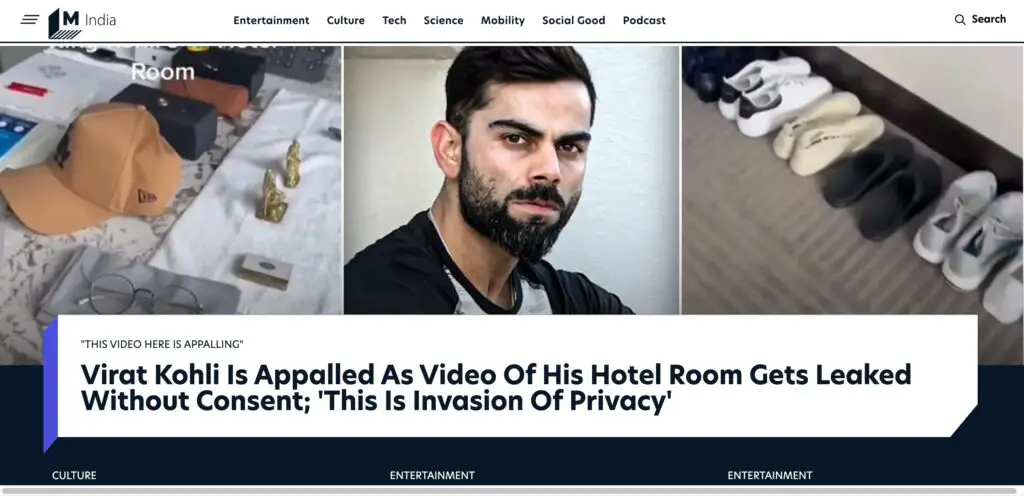Open the Science nav item
The height and width of the screenshot is (496, 1024).
coord(443,20)
